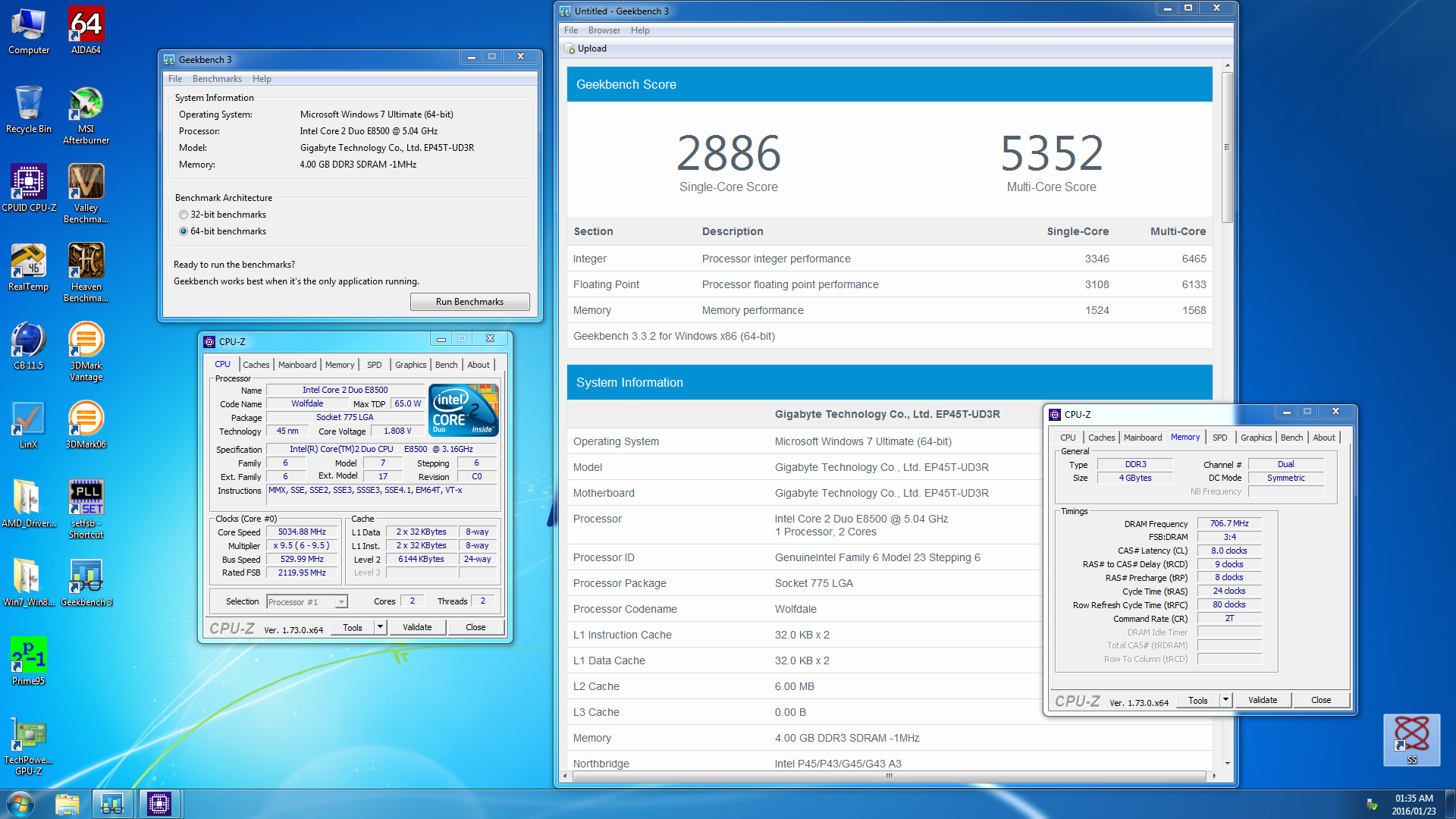The height and width of the screenshot is (819, 1456).
Task: Switch to Caches tab in left CPU-Z
Action: click(256, 365)
